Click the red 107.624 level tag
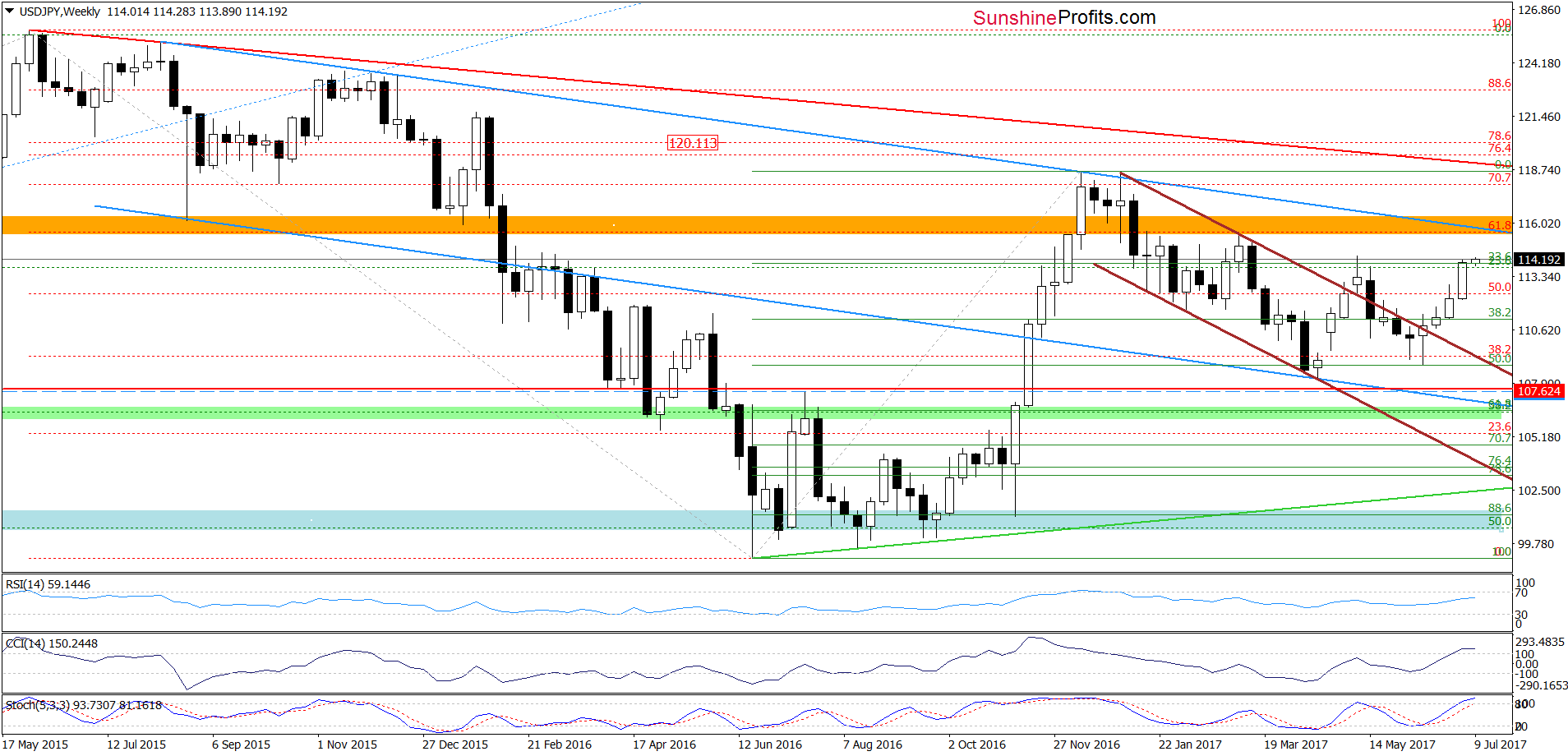The width and height of the screenshot is (1568, 756). click(x=1538, y=391)
